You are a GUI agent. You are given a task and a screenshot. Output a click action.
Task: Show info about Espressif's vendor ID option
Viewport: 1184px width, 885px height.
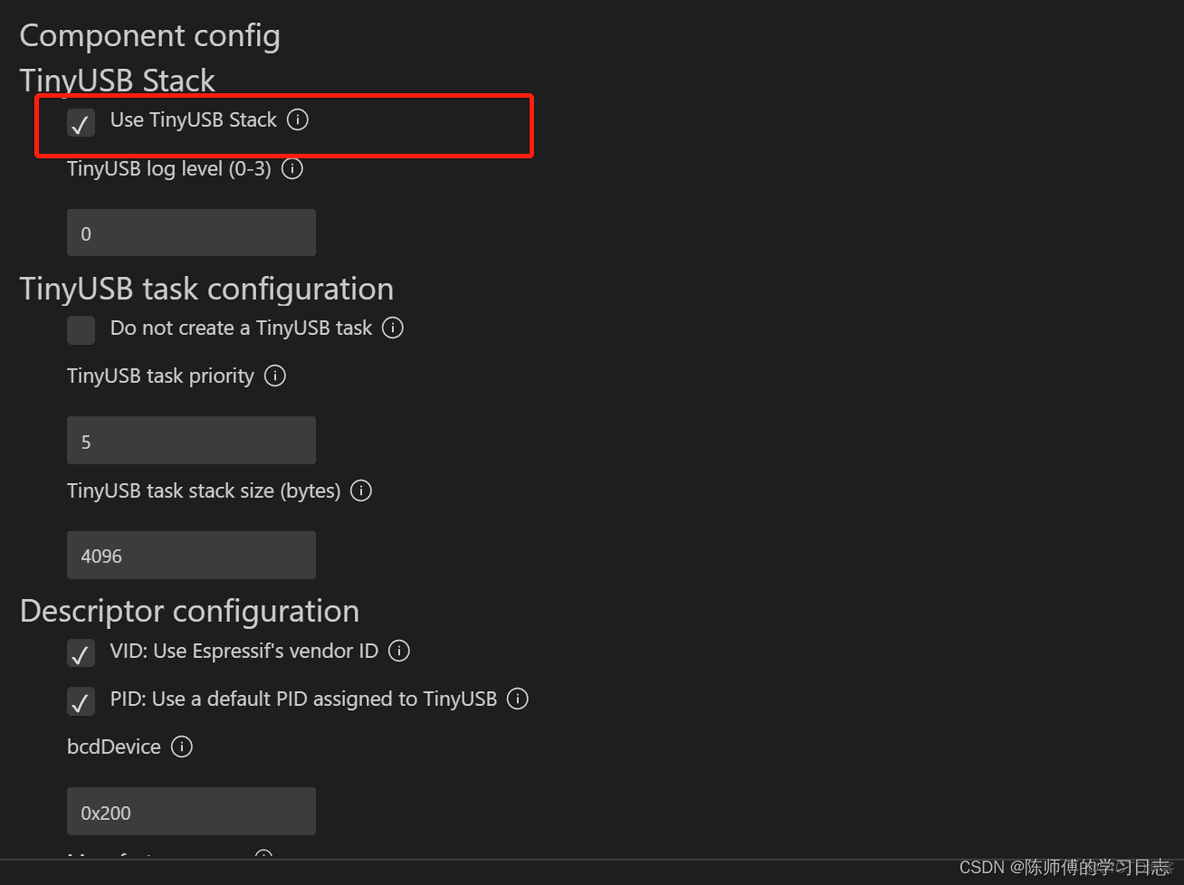(399, 651)
